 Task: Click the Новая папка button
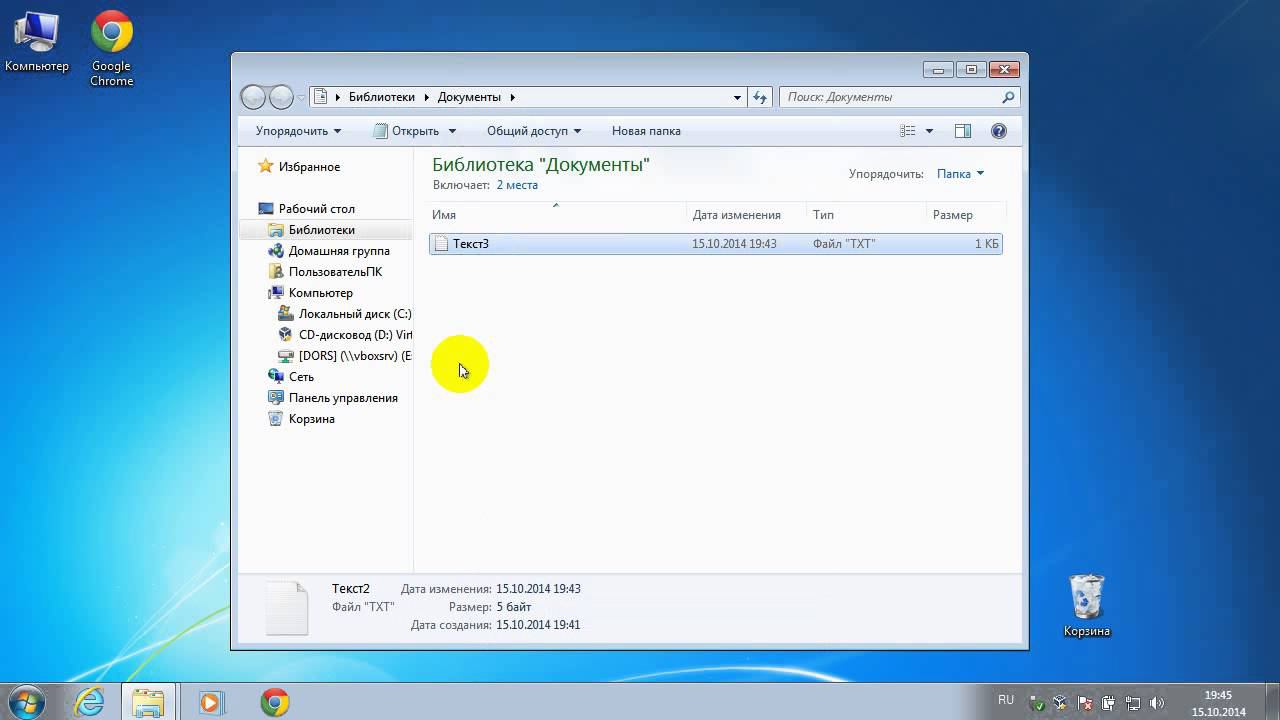coord(646,131)
